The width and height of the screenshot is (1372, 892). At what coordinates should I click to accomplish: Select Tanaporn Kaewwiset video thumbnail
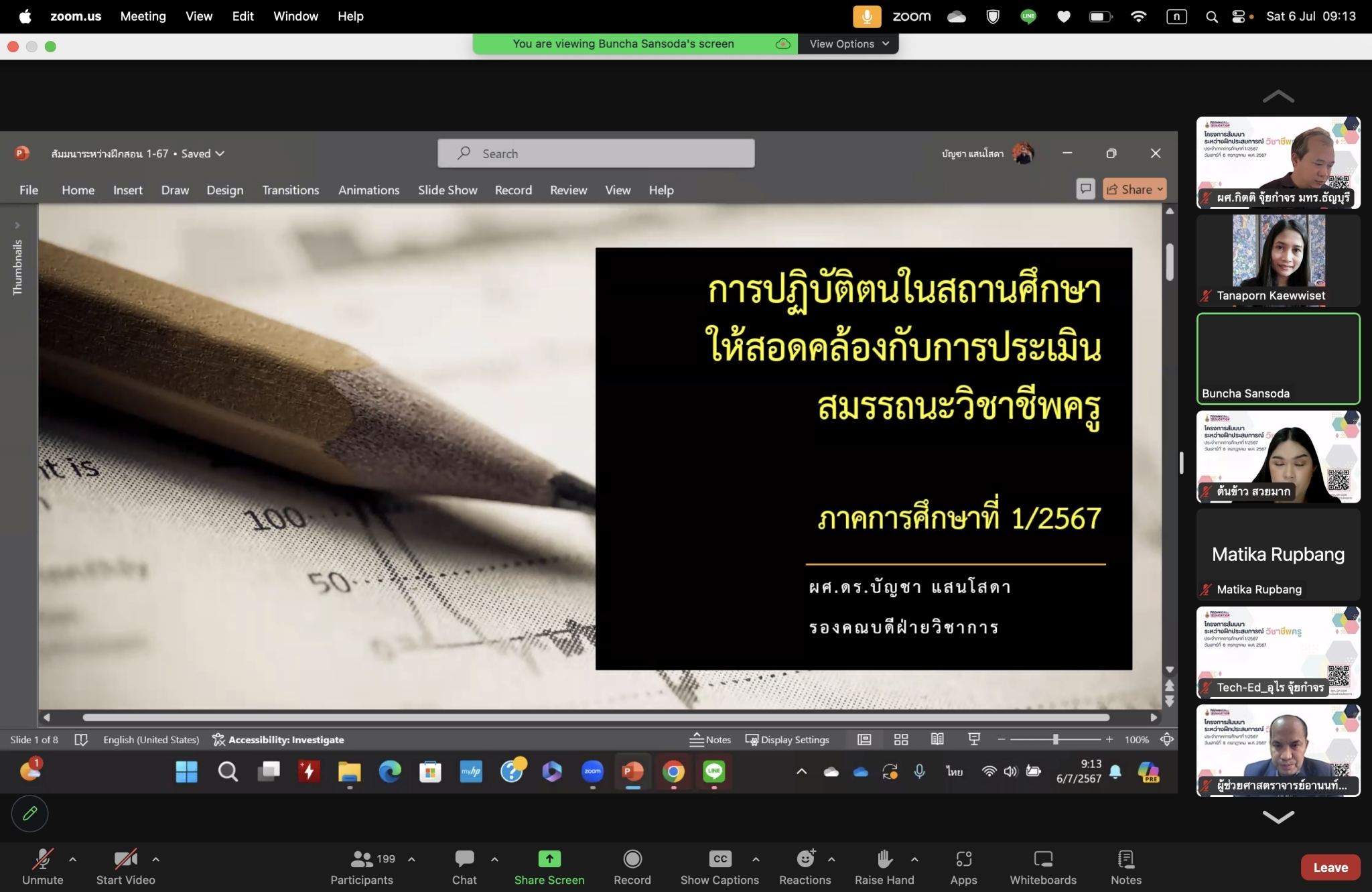(1278, 261)
